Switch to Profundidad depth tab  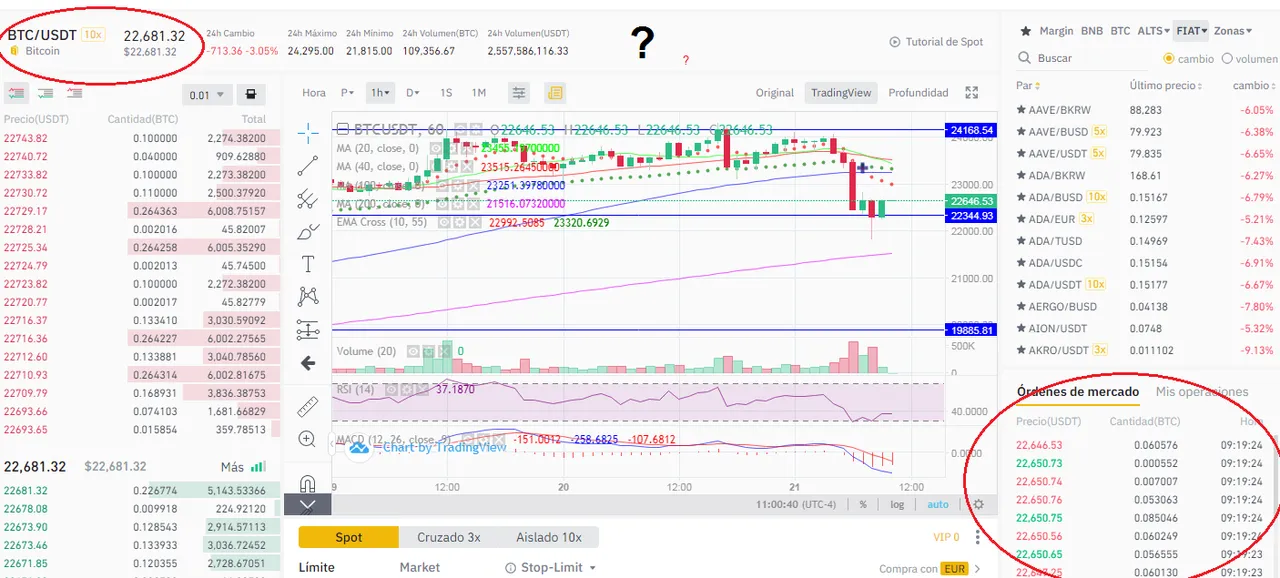918,93
